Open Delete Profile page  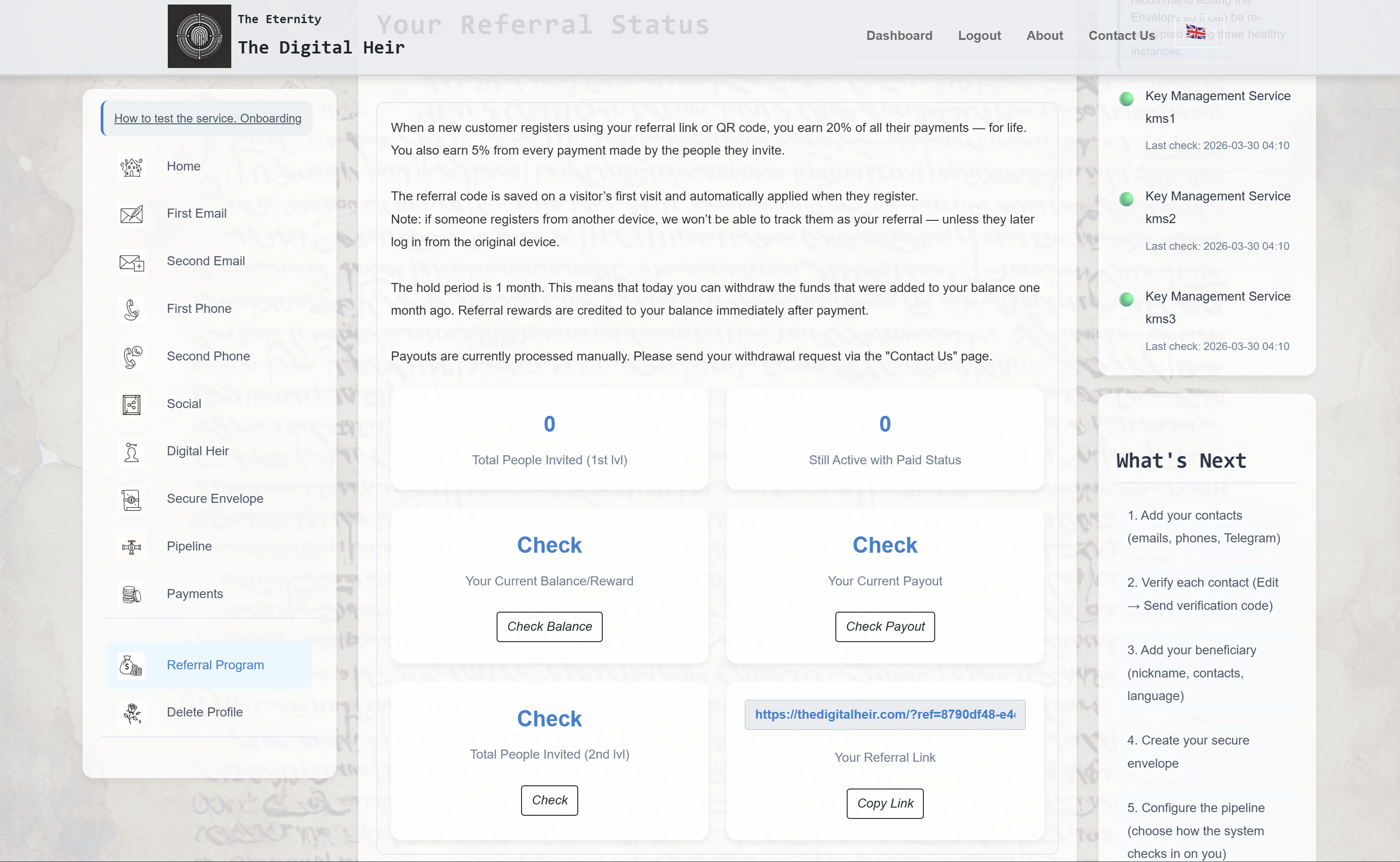[x=209, y=713]
